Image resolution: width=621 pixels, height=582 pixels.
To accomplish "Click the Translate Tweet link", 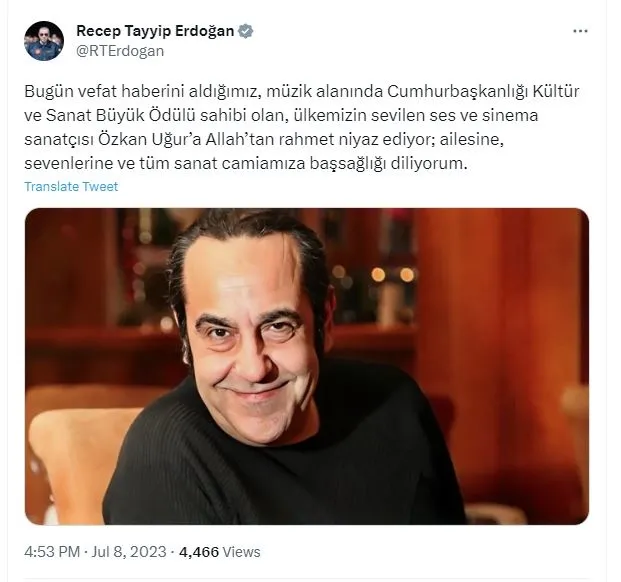I will (71, 186).
